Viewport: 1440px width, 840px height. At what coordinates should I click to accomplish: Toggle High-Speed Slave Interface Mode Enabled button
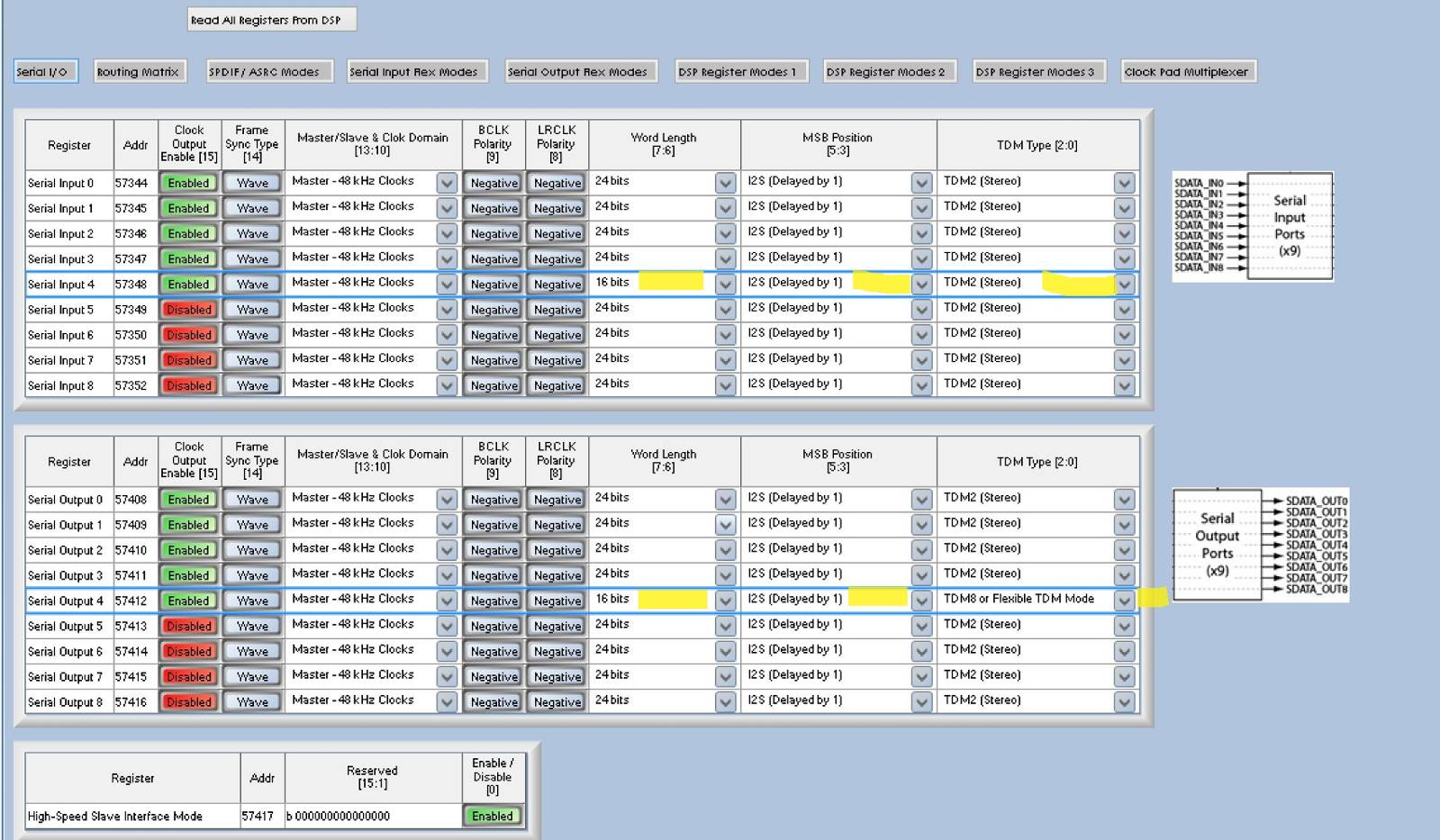493,817
